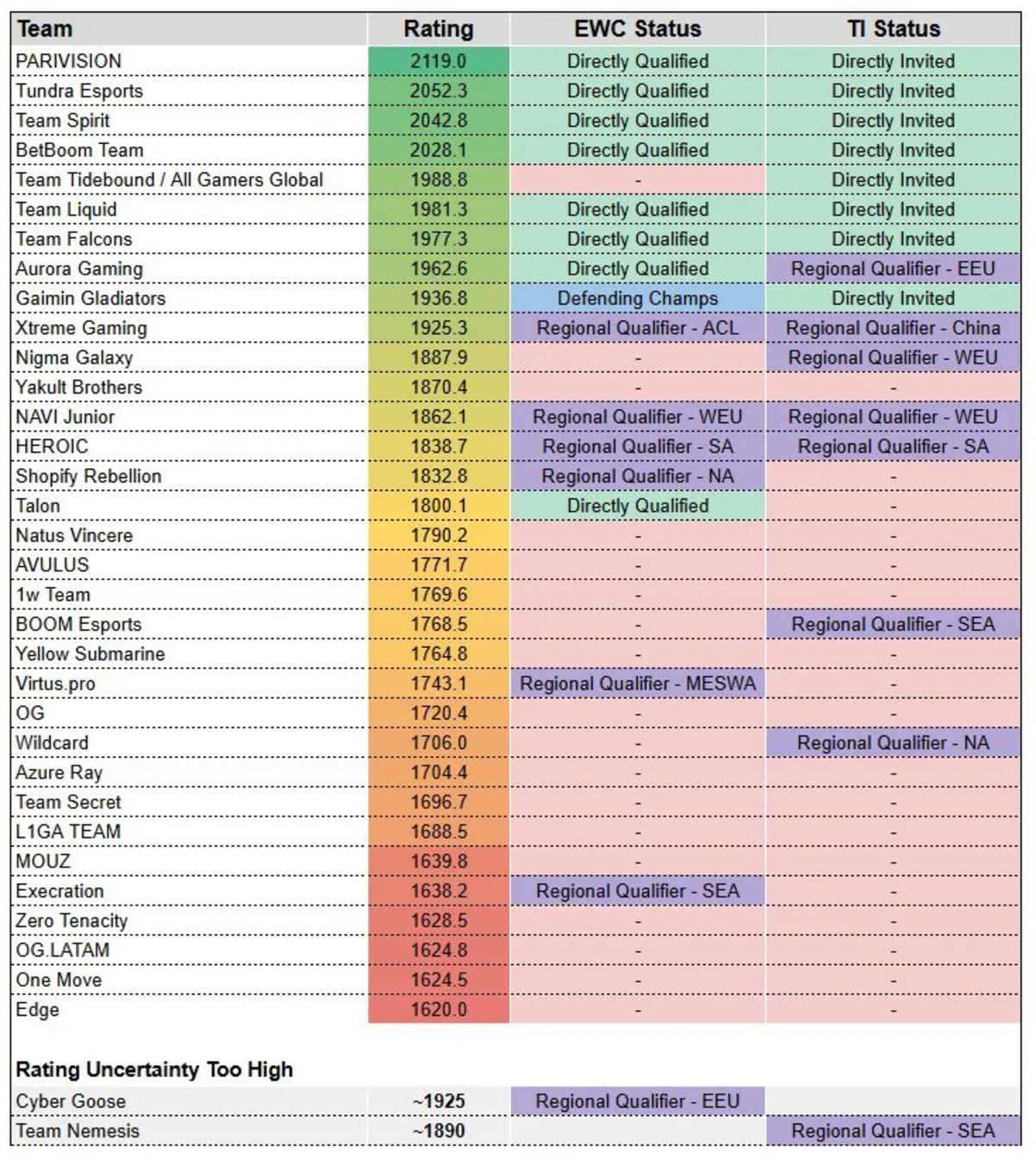
Task: Select Aurora Gaming's Regional Qualifier - EEU cell
Action: click(893, 268)
